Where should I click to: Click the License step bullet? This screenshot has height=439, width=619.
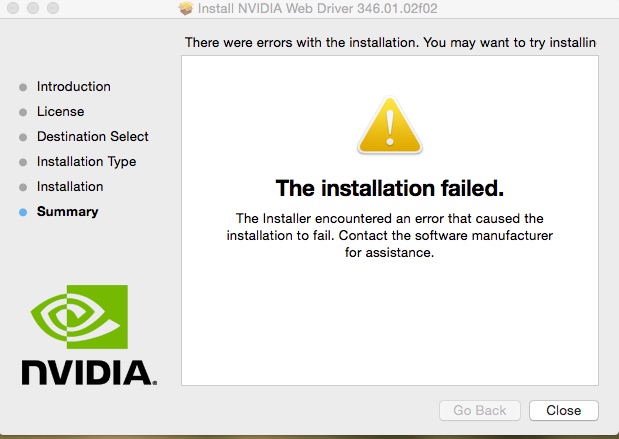(x=23, y=112)
